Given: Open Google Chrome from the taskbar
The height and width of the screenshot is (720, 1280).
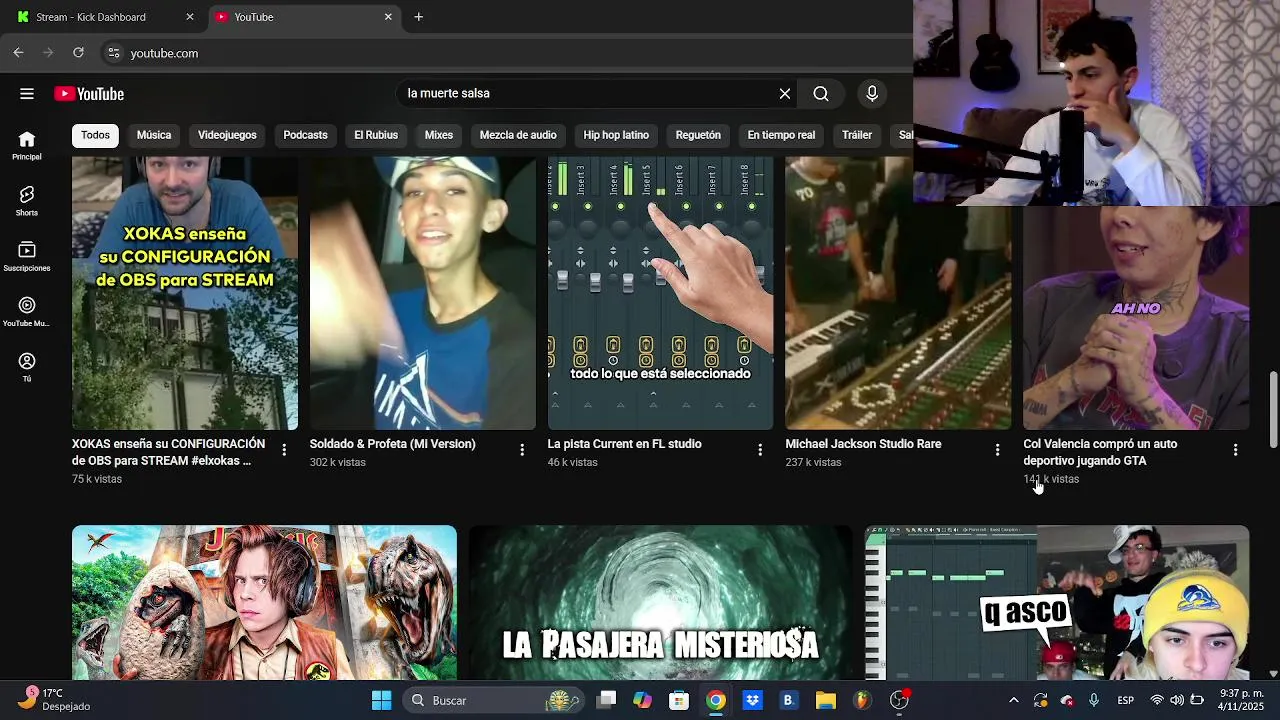Looking at the screenshot, I should 716,700.
